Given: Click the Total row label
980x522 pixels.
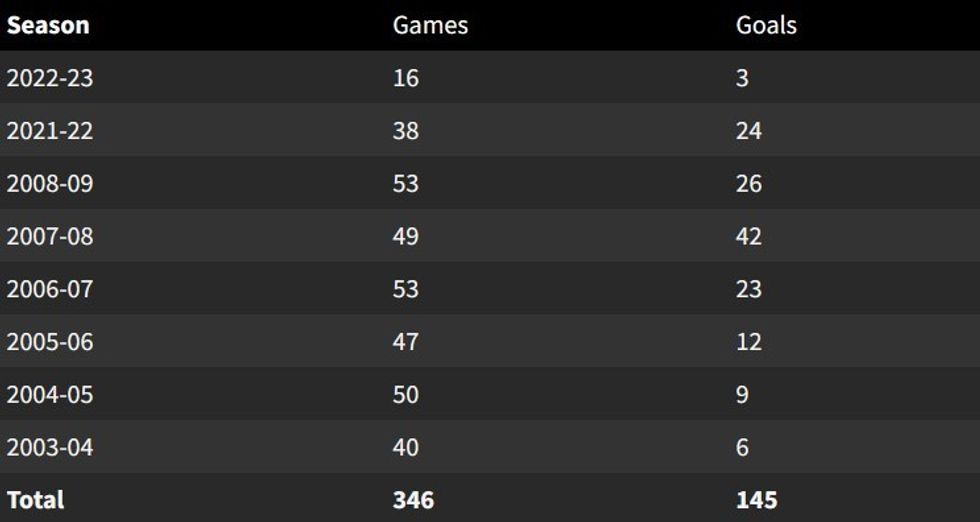Looking at the screenshot, I should pyautogui.click(x=35, y=499).
